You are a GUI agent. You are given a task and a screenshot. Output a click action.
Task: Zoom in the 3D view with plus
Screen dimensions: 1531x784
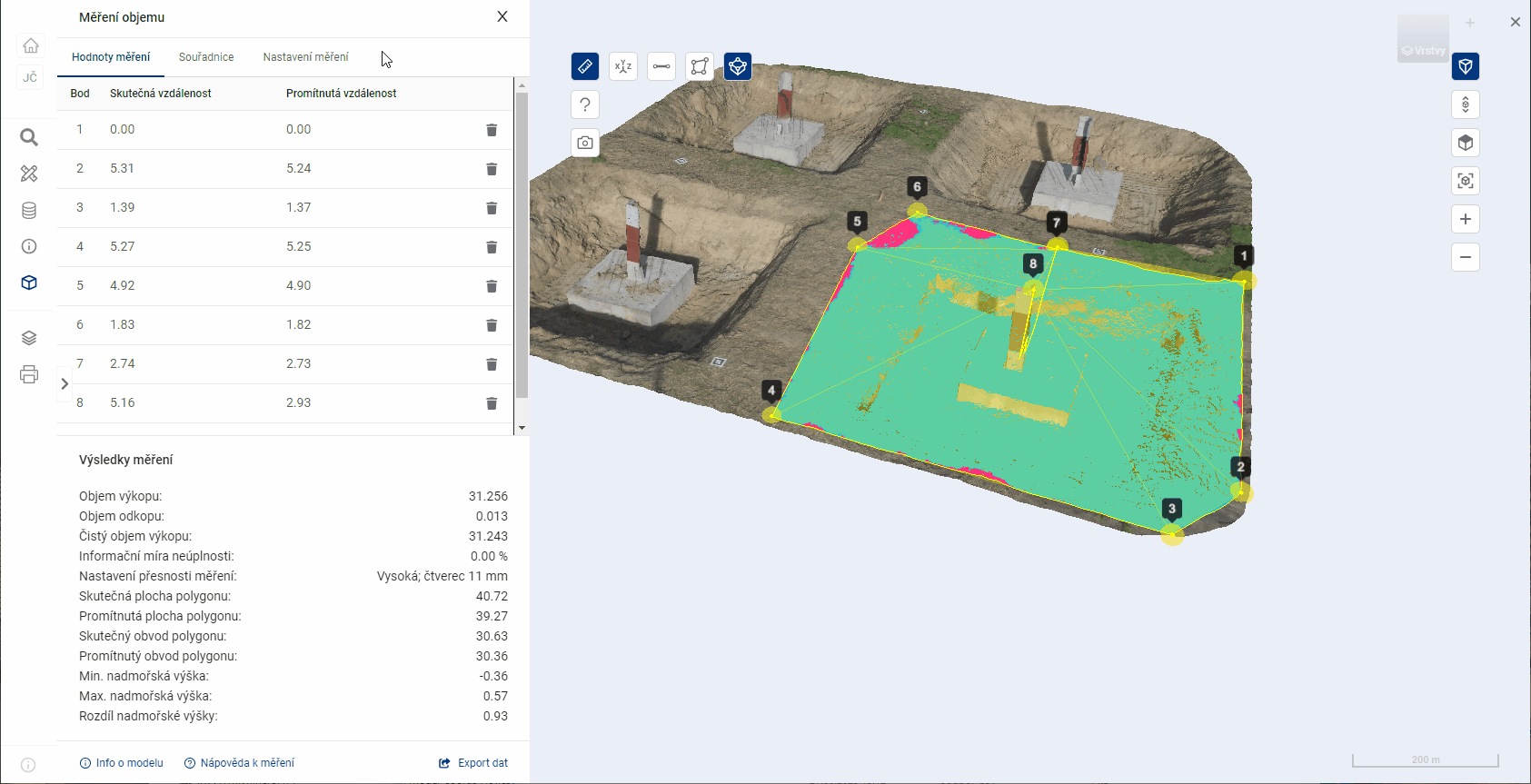1466,219
